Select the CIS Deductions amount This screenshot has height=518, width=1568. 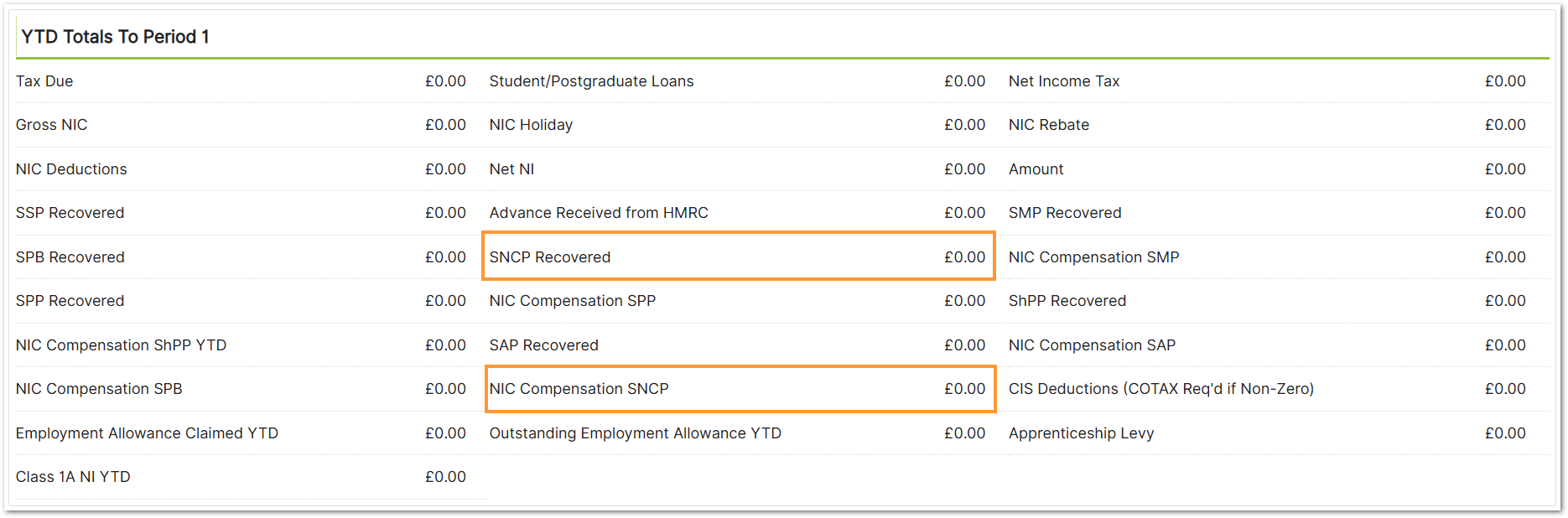[1505, 389]
